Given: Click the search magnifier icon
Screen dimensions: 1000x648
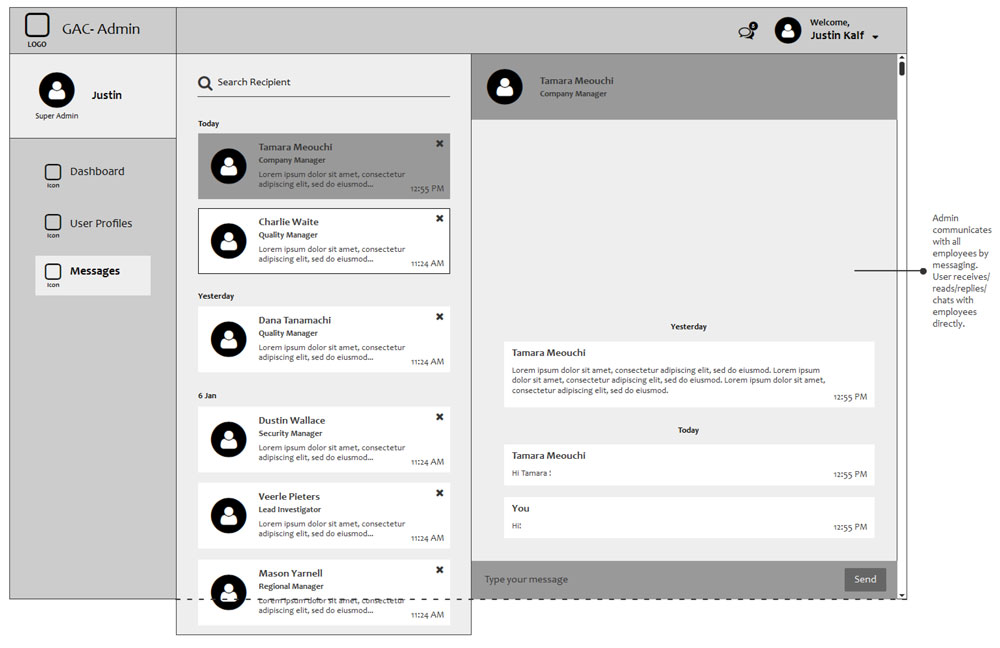Looking at the screenshot, I should pyautogui.click(x=205, y=83).
